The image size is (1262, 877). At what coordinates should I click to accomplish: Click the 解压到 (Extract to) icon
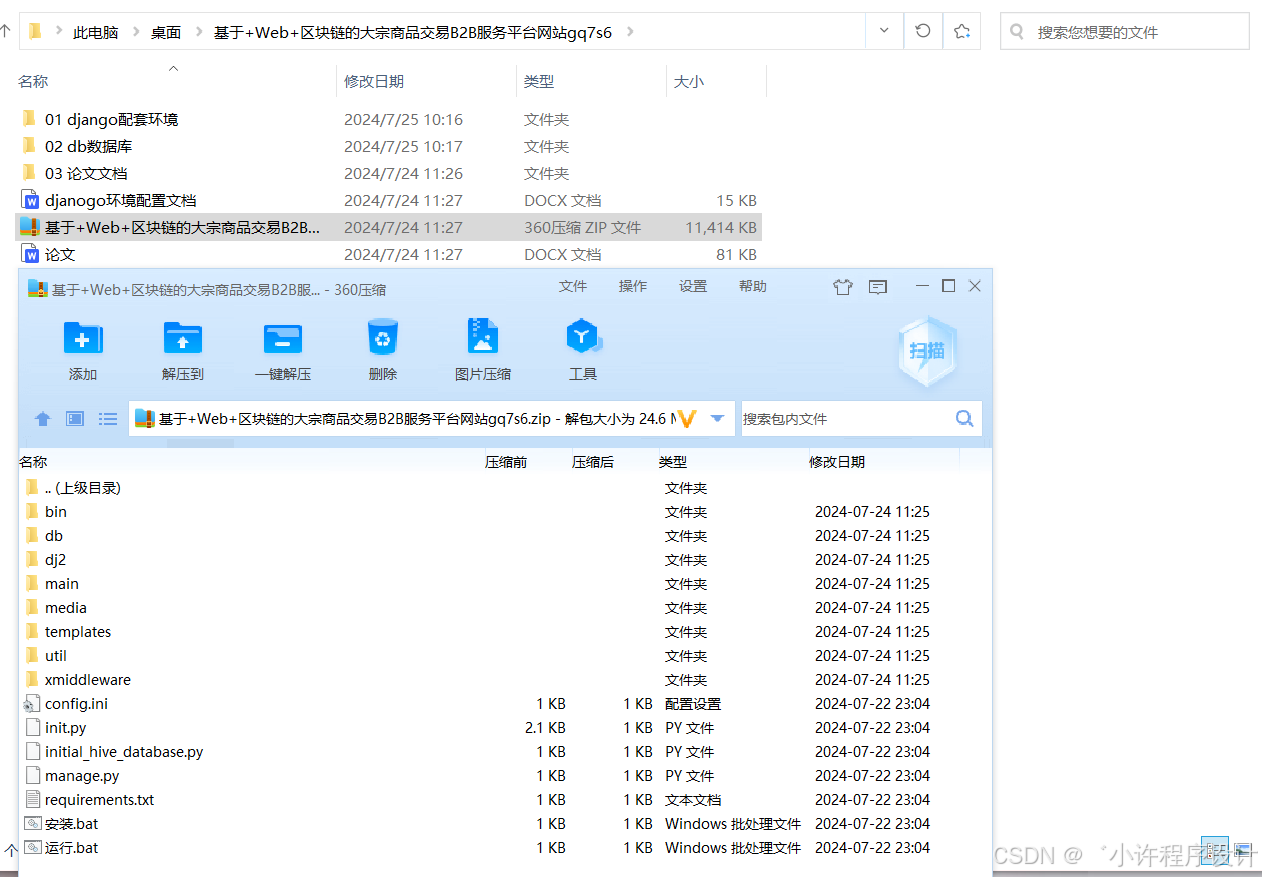point(183,339)
